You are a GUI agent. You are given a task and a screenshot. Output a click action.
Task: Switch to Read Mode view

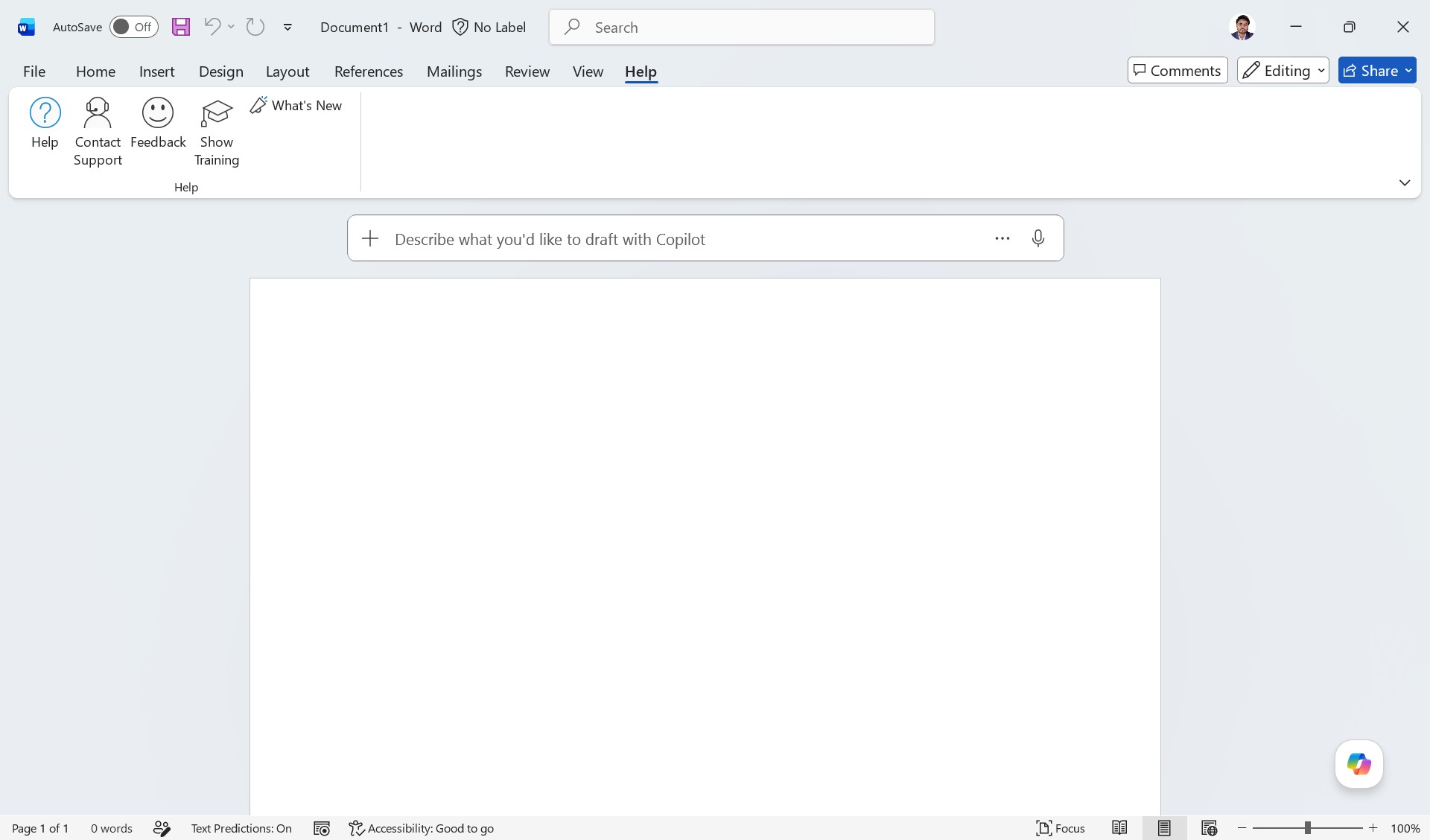(1119, 828)
